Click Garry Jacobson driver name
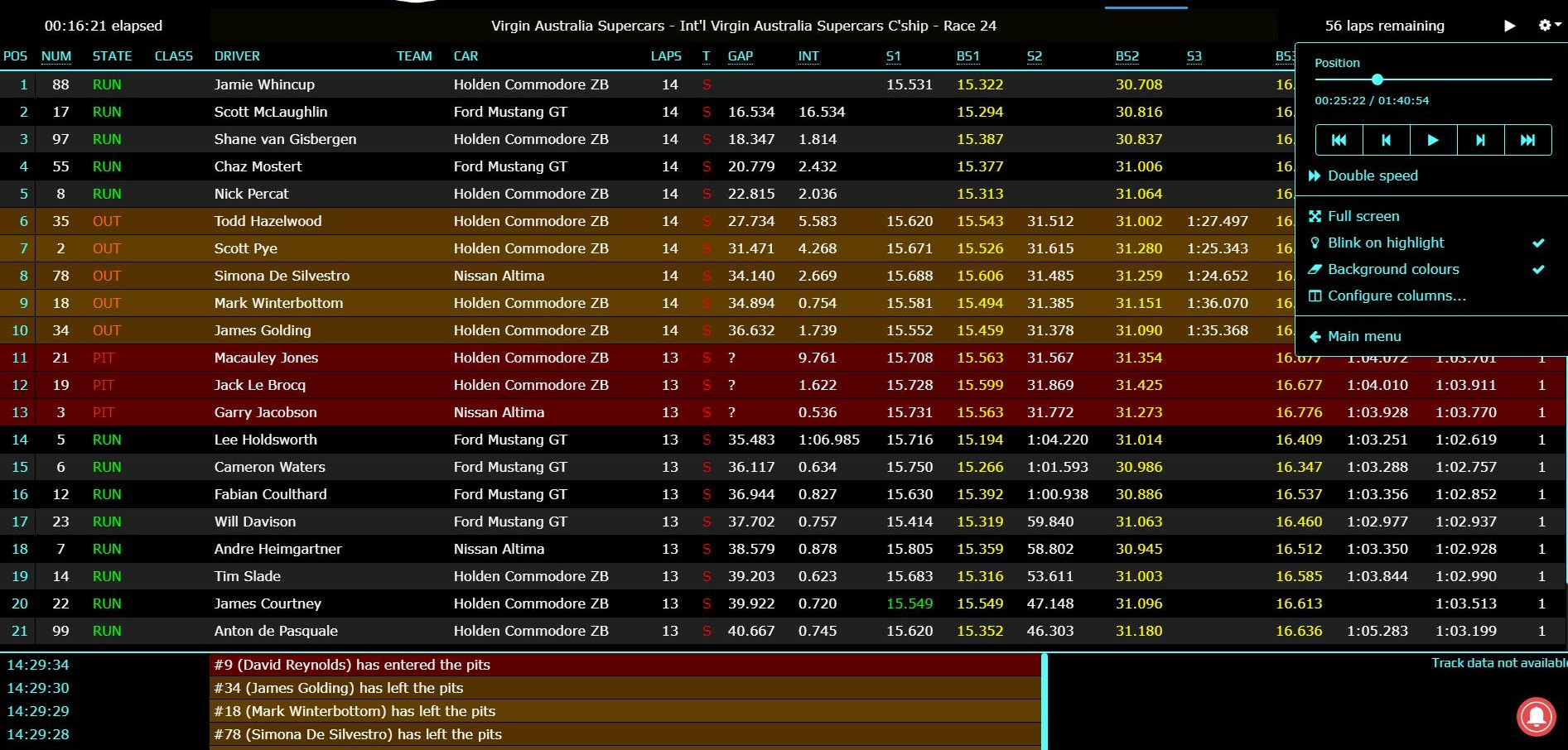Viewport: 1568px width, 750px height. [265, 412]
